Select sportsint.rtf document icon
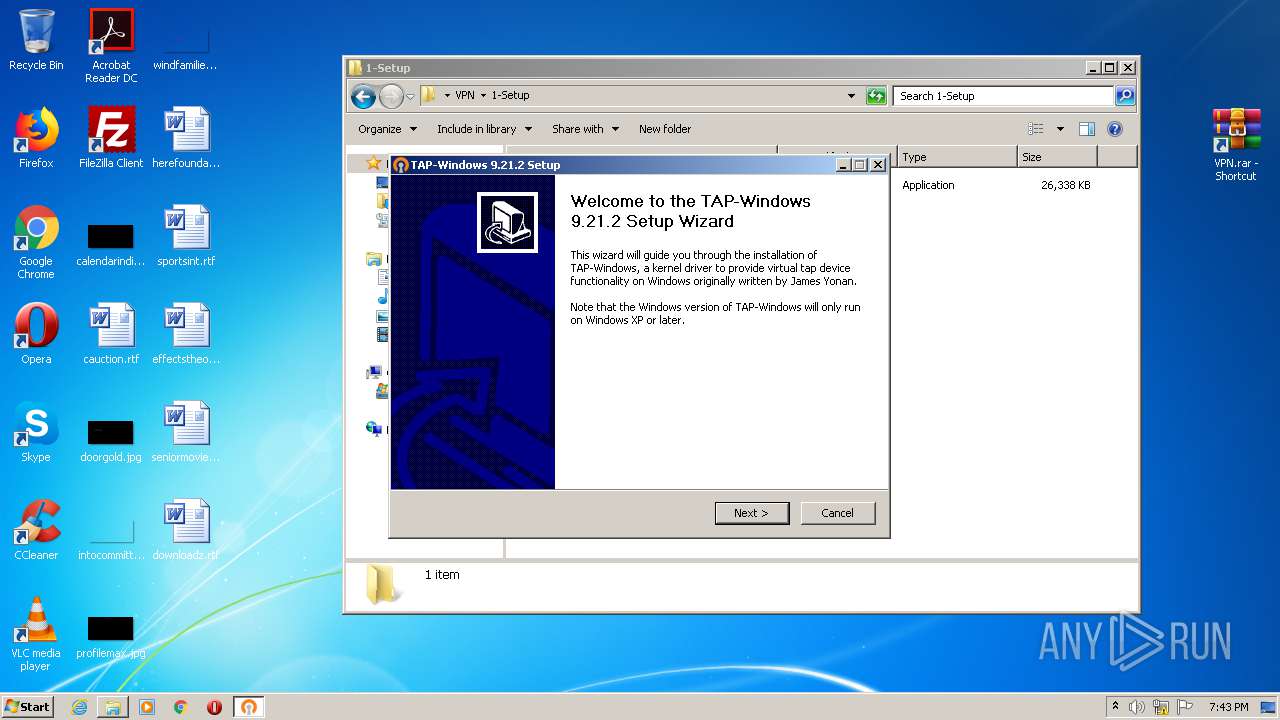Viewport: 1280px width, 720px height. click(186, 236)
